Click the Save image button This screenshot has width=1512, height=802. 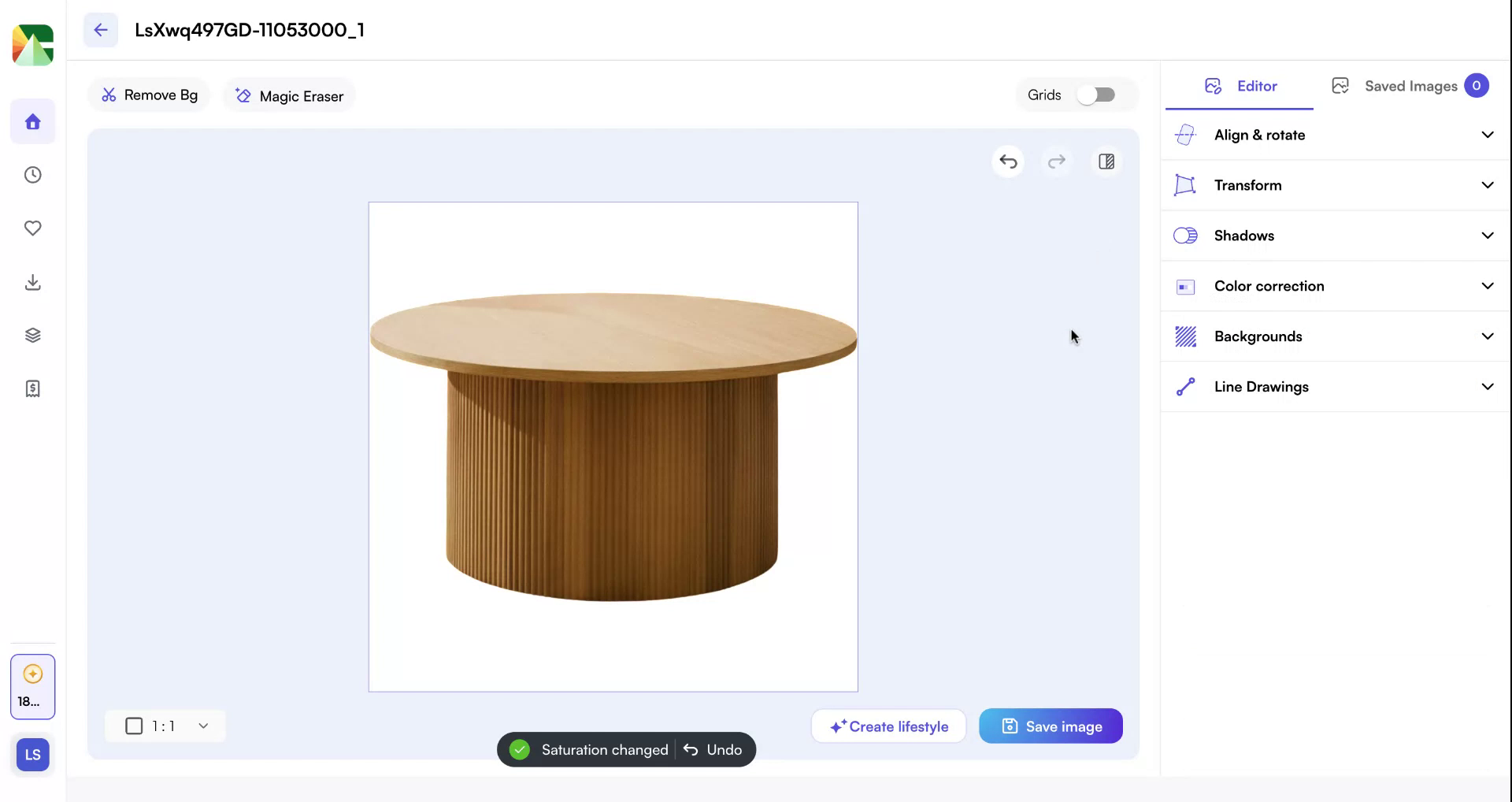click(x=1051, y=726)
